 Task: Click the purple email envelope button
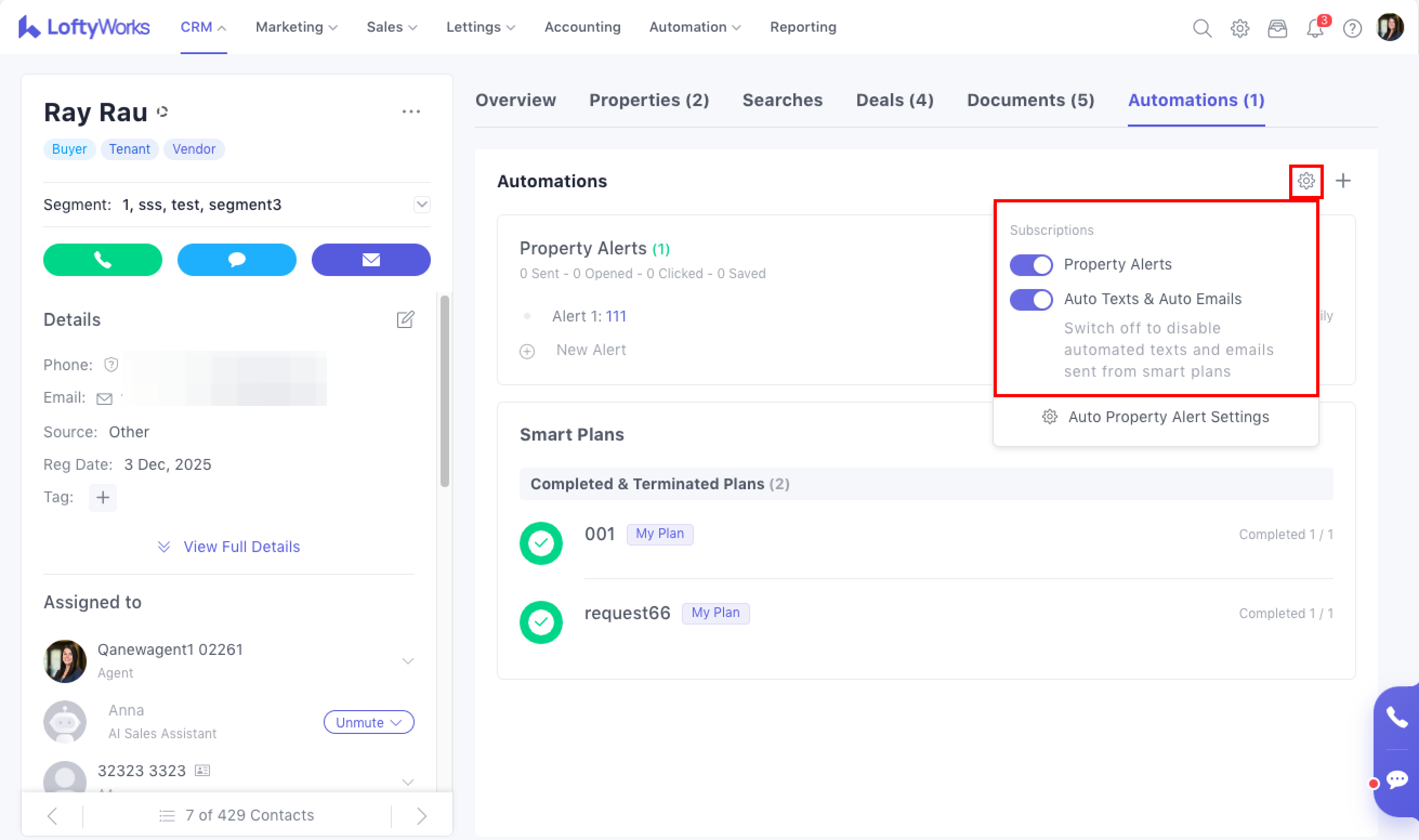371,260
